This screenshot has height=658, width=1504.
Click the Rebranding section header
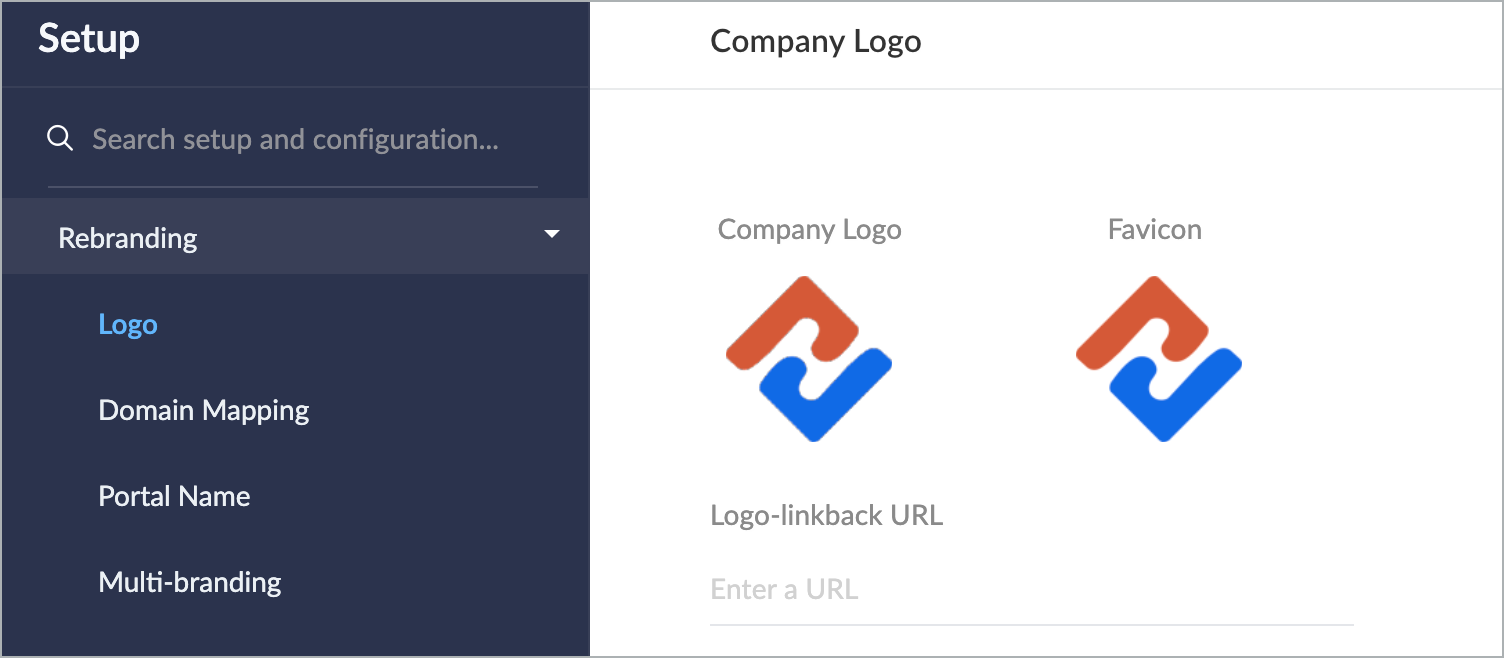pyautogui.click(x=128, y=238)
